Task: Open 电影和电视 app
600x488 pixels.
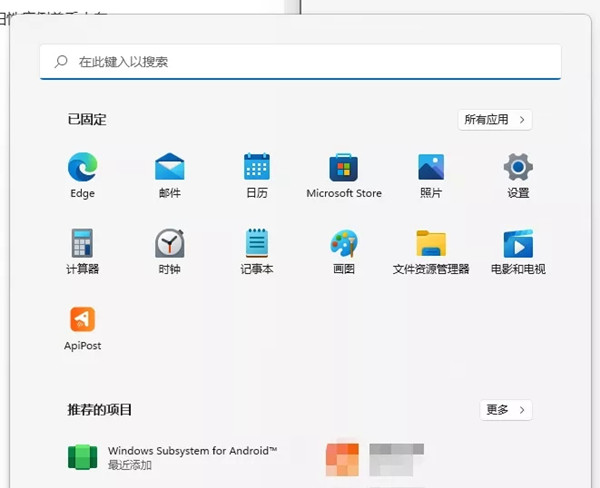Action: pyautogui.click(x=518, y=244)
